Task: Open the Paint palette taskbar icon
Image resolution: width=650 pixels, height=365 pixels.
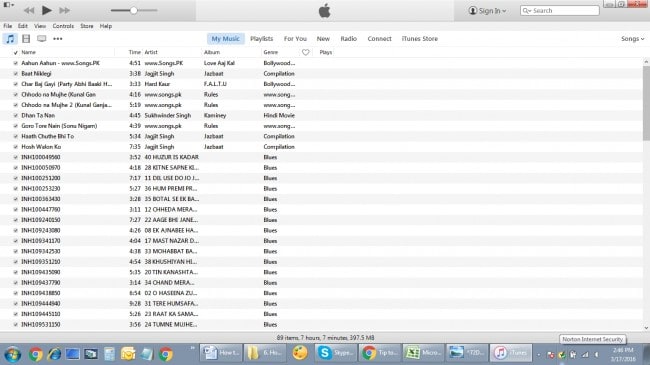Action: 300,353
